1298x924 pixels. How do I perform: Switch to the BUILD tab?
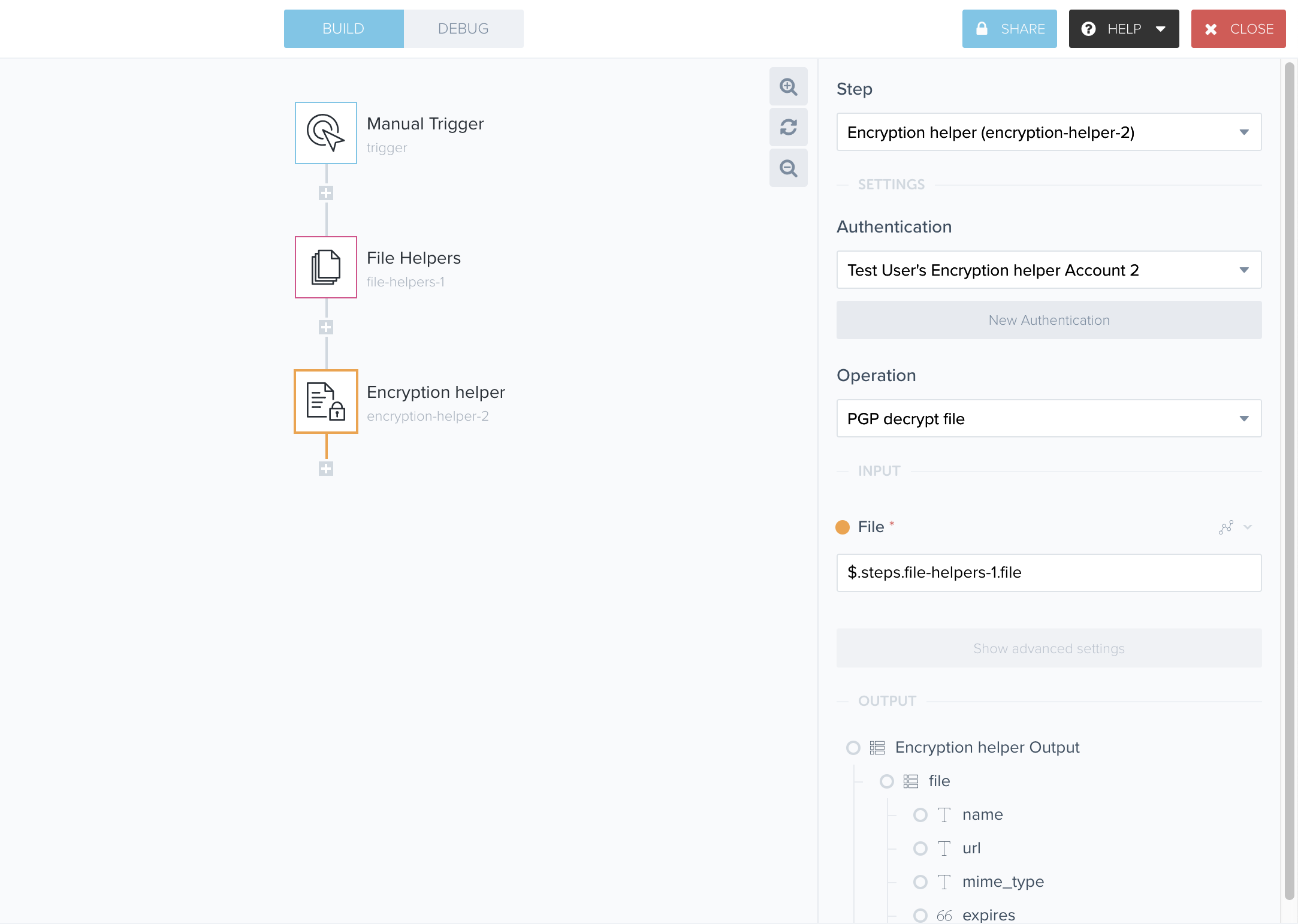pyautogui.click(x=343, y=28)
